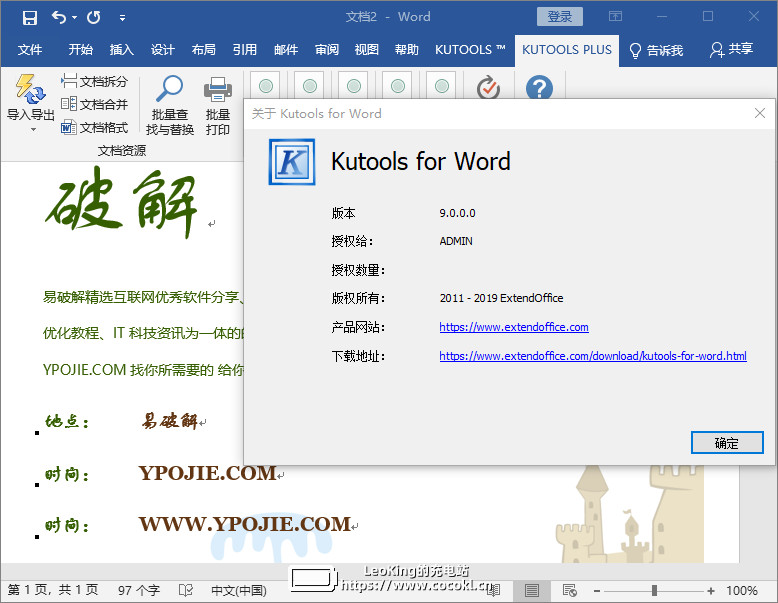Click the page count 第 1 页, 共 1 页

tap(53, 590)
